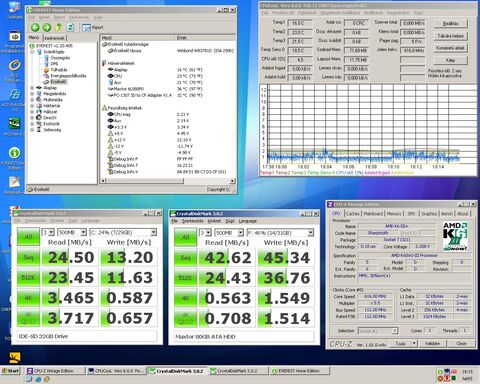Click Temp1 value field in CPUCool

point(300,23)
